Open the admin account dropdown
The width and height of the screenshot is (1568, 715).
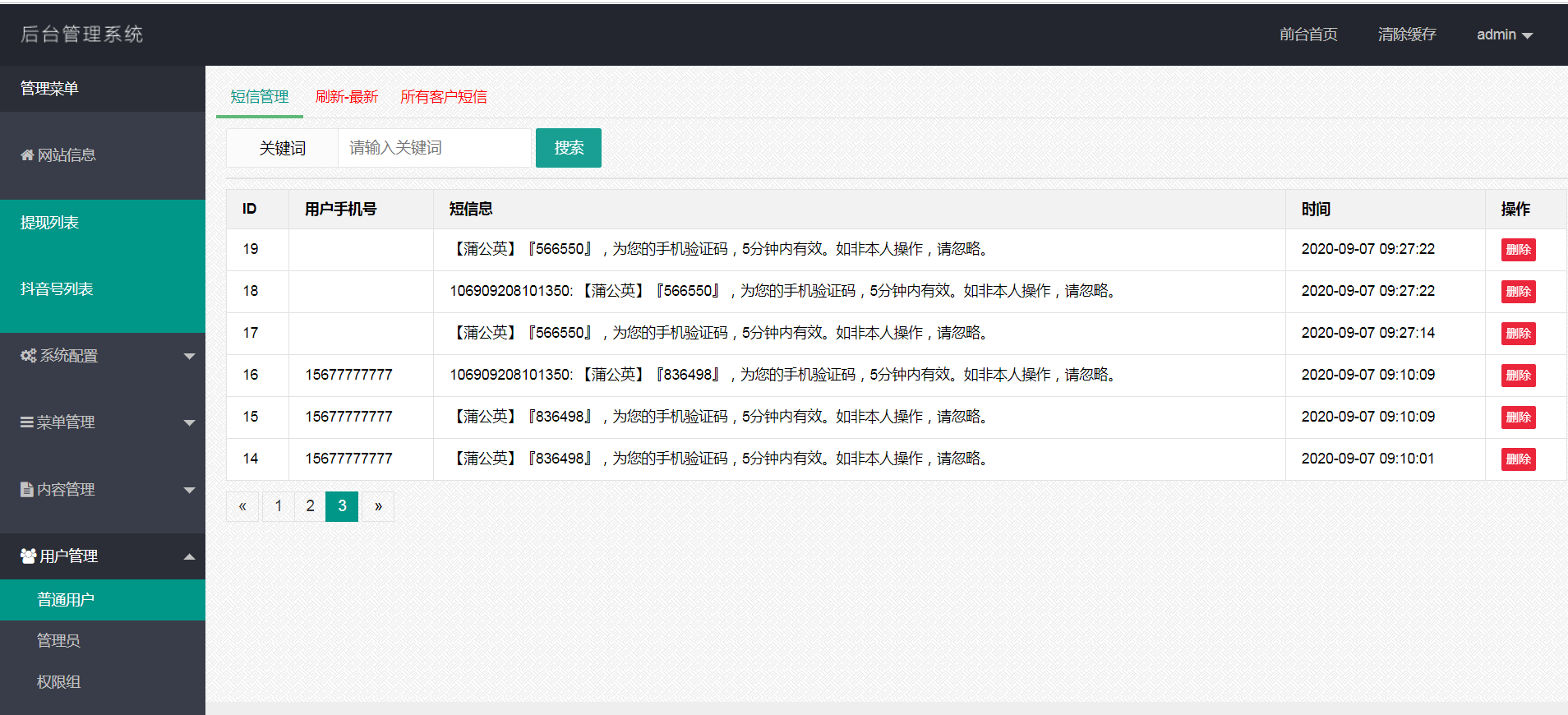click(1505, 35)
